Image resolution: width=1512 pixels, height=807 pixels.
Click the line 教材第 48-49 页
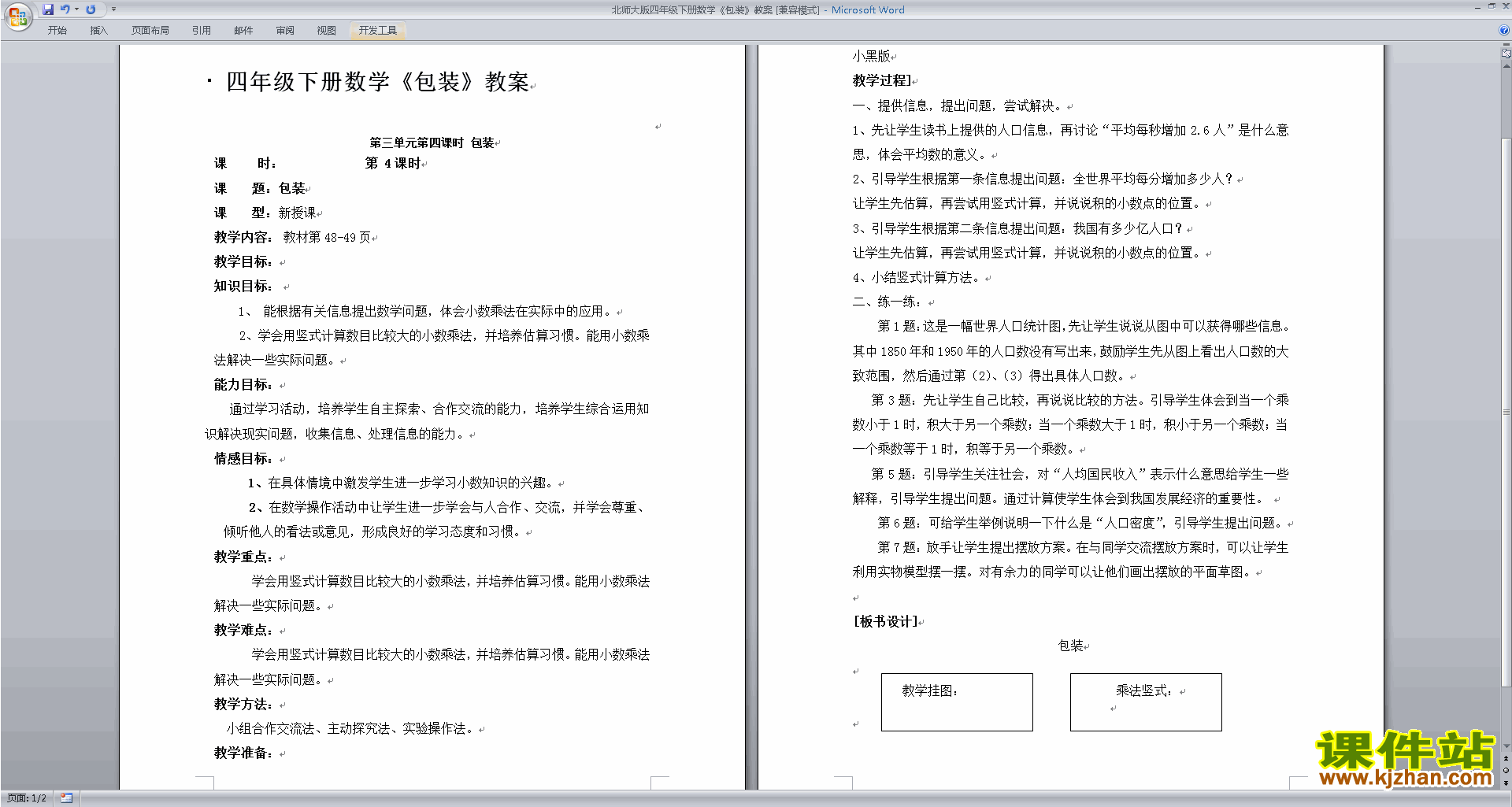point(327,237)
